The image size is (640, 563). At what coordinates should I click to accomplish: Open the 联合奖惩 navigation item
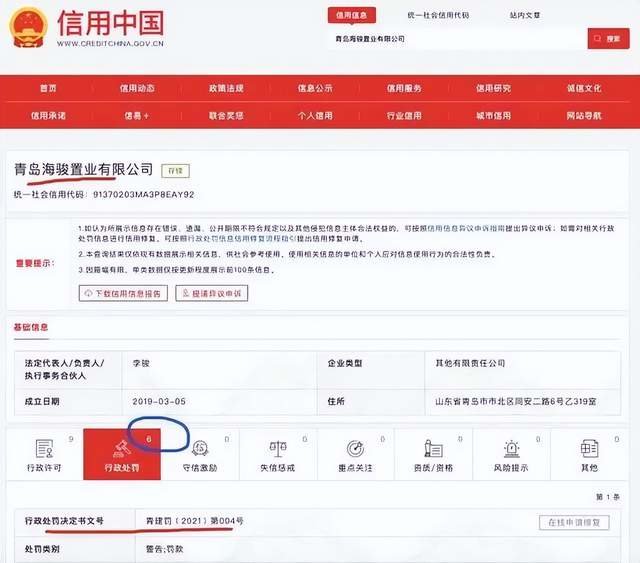226,116
